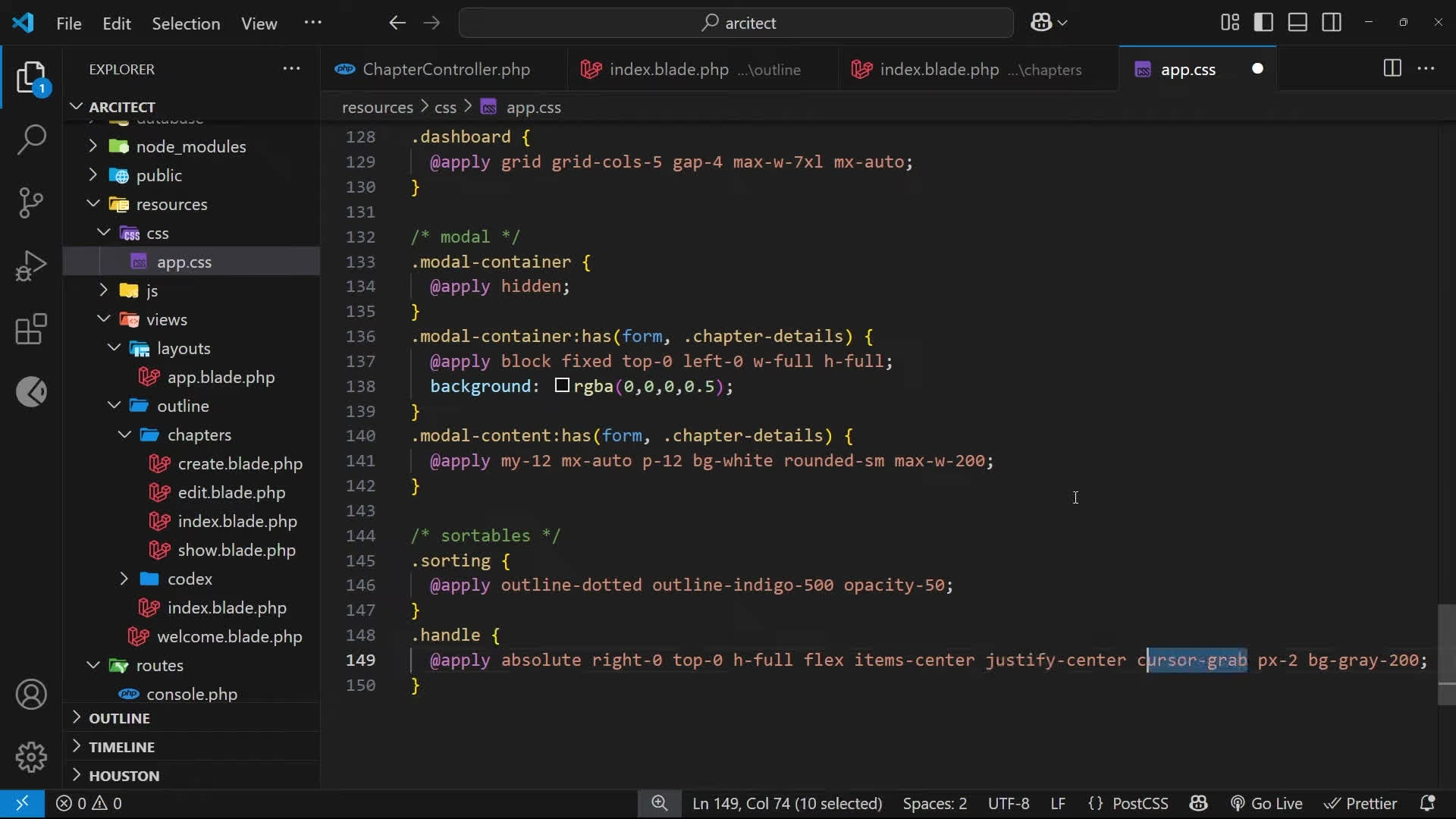Viewport: 1456px width, 819px height.
Task: Click the arcitect command center search box
Action: click(736, 23)
